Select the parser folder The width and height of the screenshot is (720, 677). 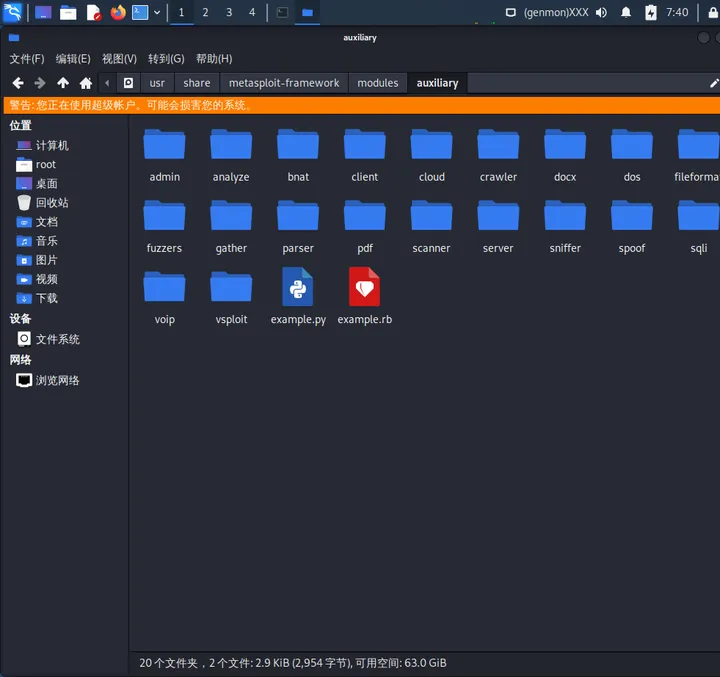pyautogui.click(x=298, y=226)
